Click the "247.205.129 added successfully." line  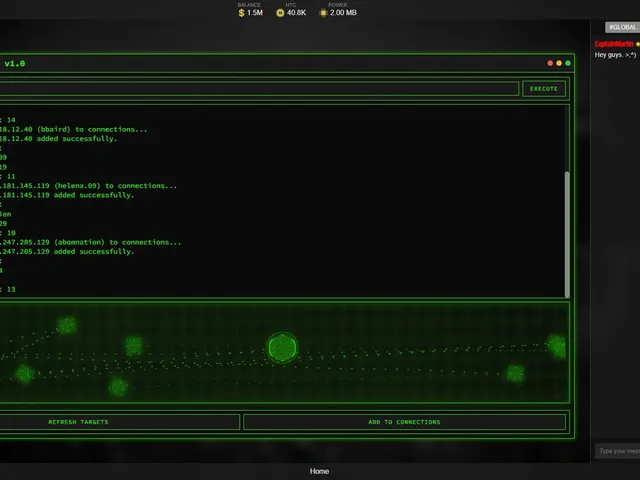(x=67, y=251)
